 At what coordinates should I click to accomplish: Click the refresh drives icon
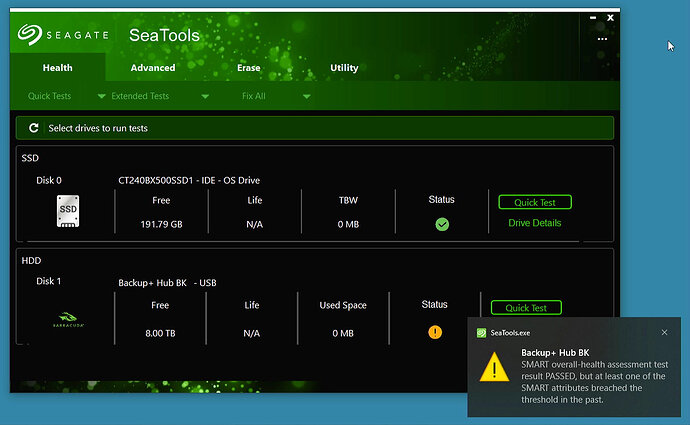pos(34,128)
